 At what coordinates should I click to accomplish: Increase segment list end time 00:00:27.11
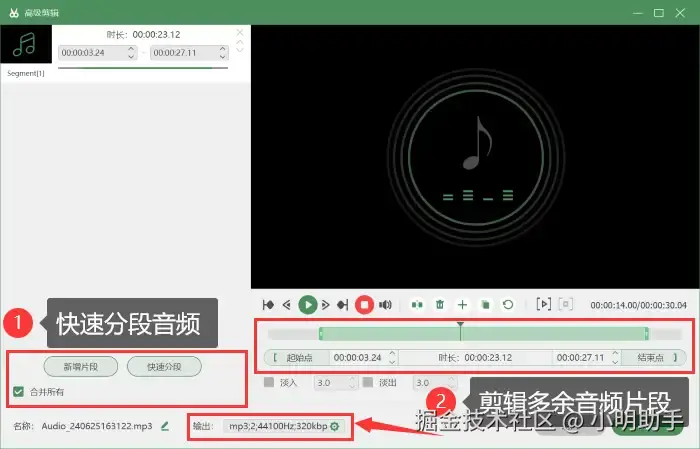click(222, 49)
